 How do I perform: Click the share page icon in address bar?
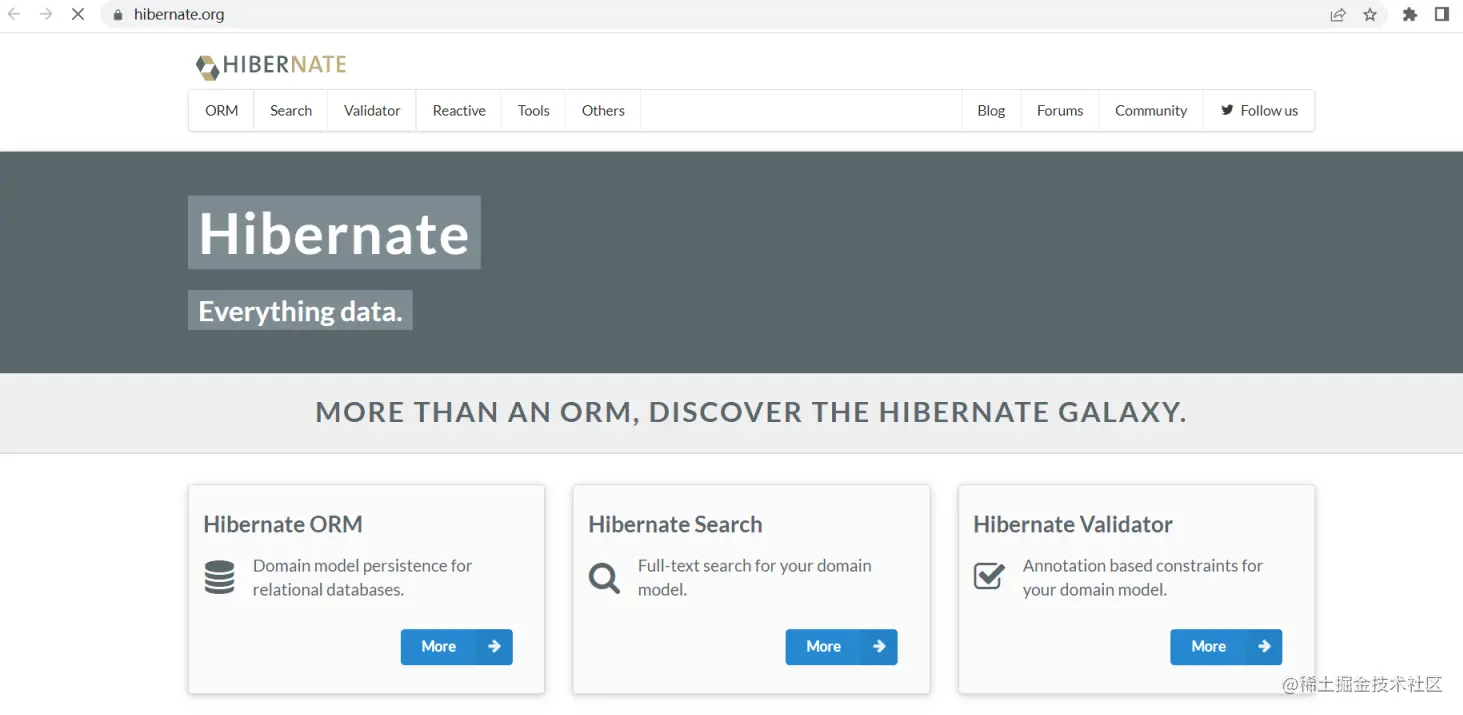coord(1338,15)
